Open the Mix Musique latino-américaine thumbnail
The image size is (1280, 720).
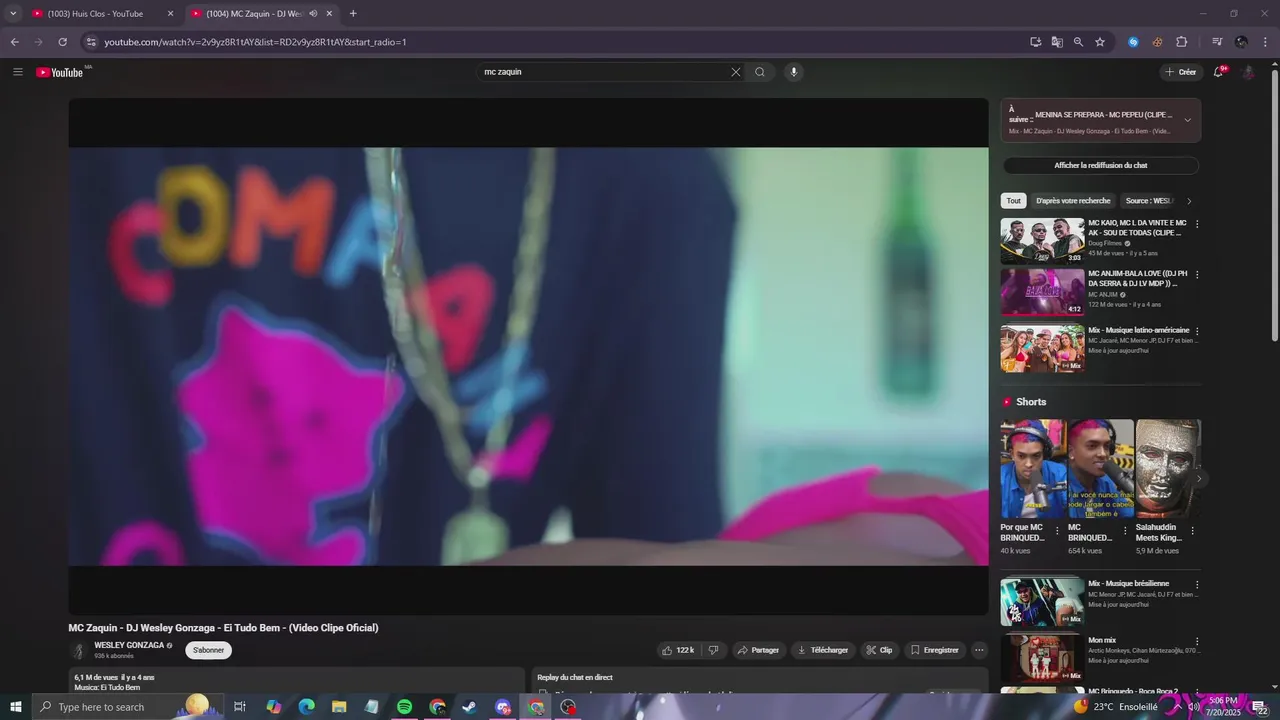coord(1043,348)
